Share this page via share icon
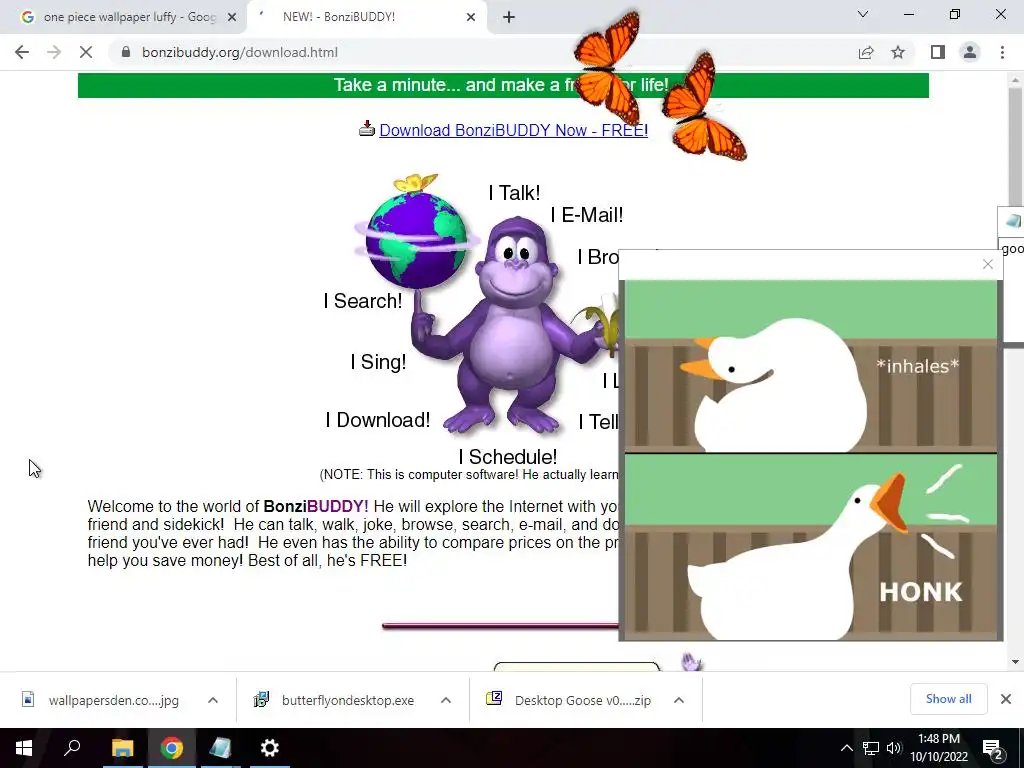The width and height of the screenshot is (1024, 768). (866, 52)
